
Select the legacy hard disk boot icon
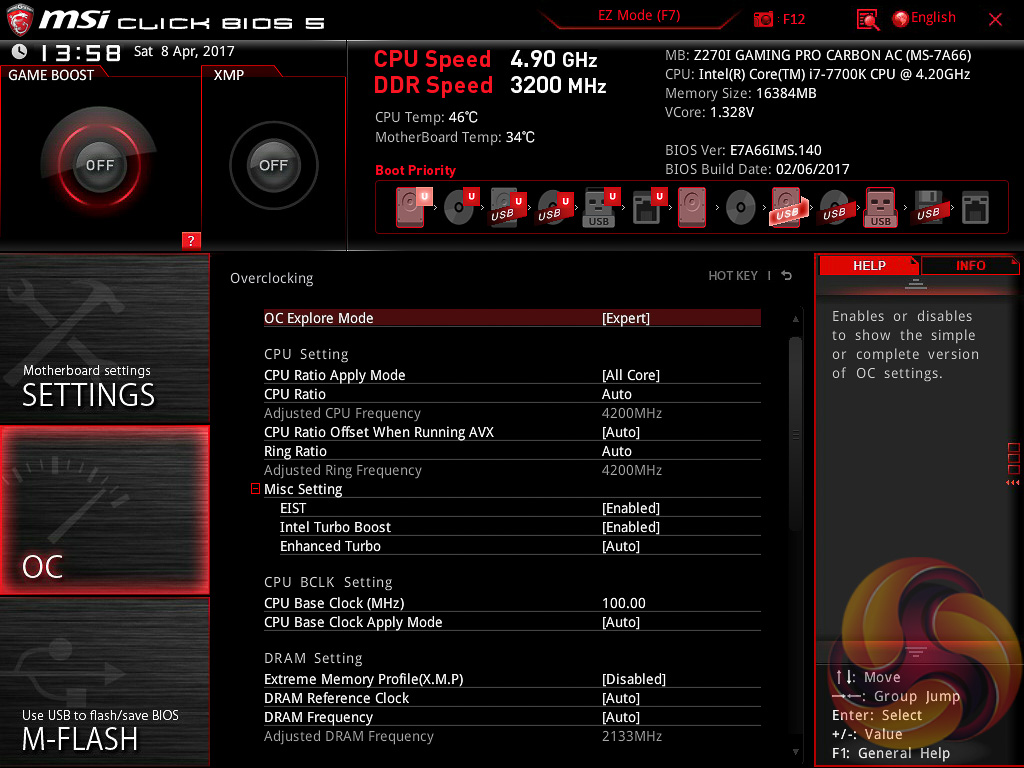pos(692,208)
